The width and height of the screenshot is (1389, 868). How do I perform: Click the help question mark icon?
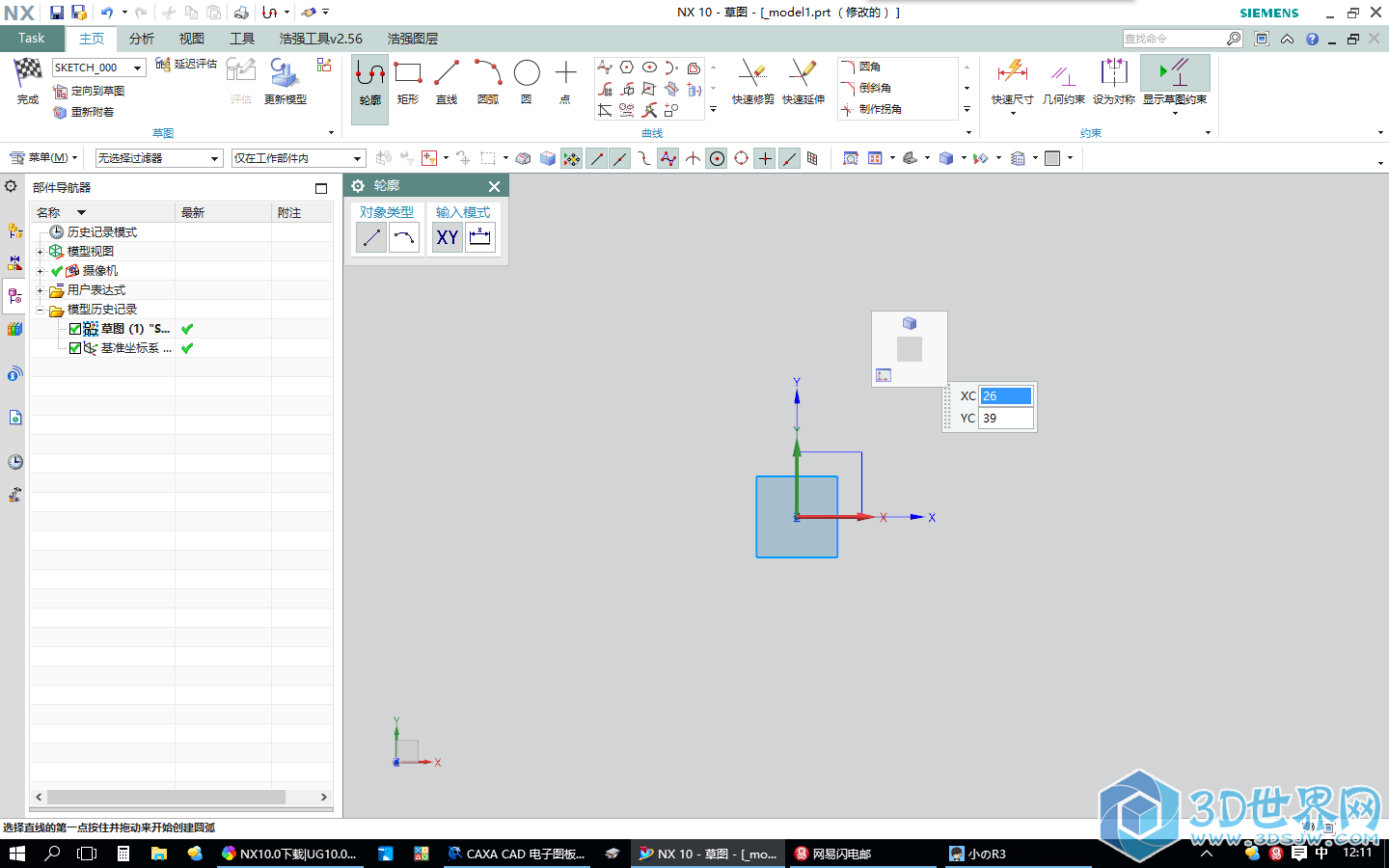[1312, 39]
